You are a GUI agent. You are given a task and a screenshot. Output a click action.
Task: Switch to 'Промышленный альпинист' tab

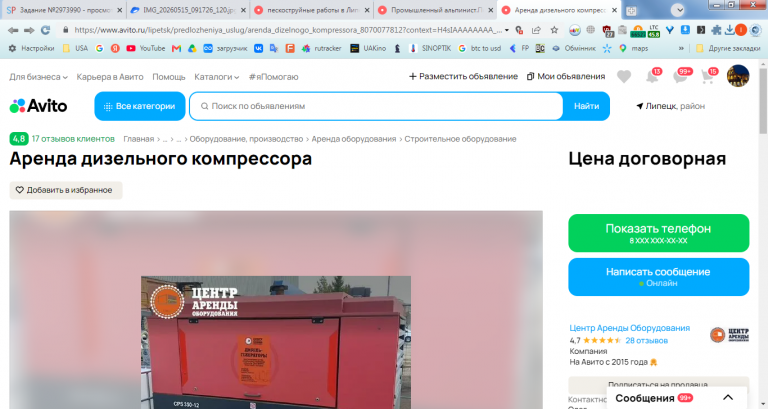click(435, 10)
